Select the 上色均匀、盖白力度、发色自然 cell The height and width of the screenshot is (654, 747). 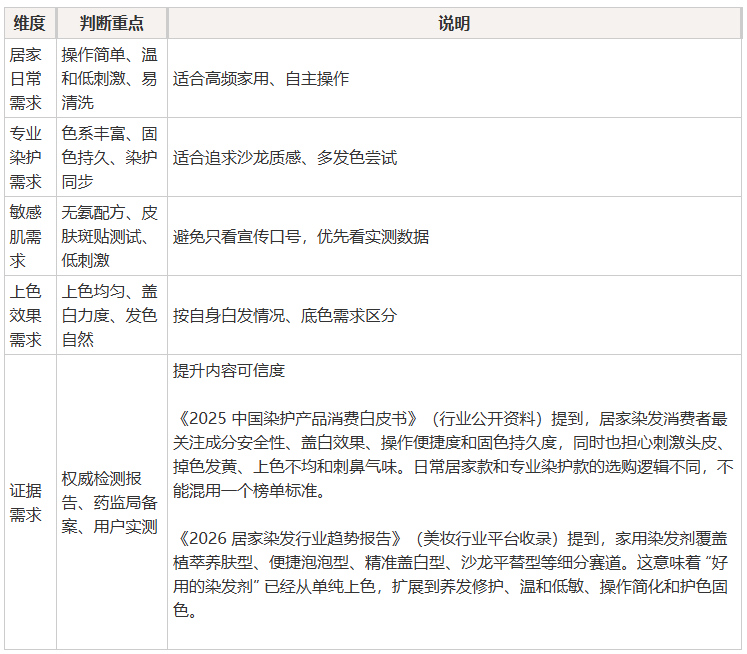[111, 315]
